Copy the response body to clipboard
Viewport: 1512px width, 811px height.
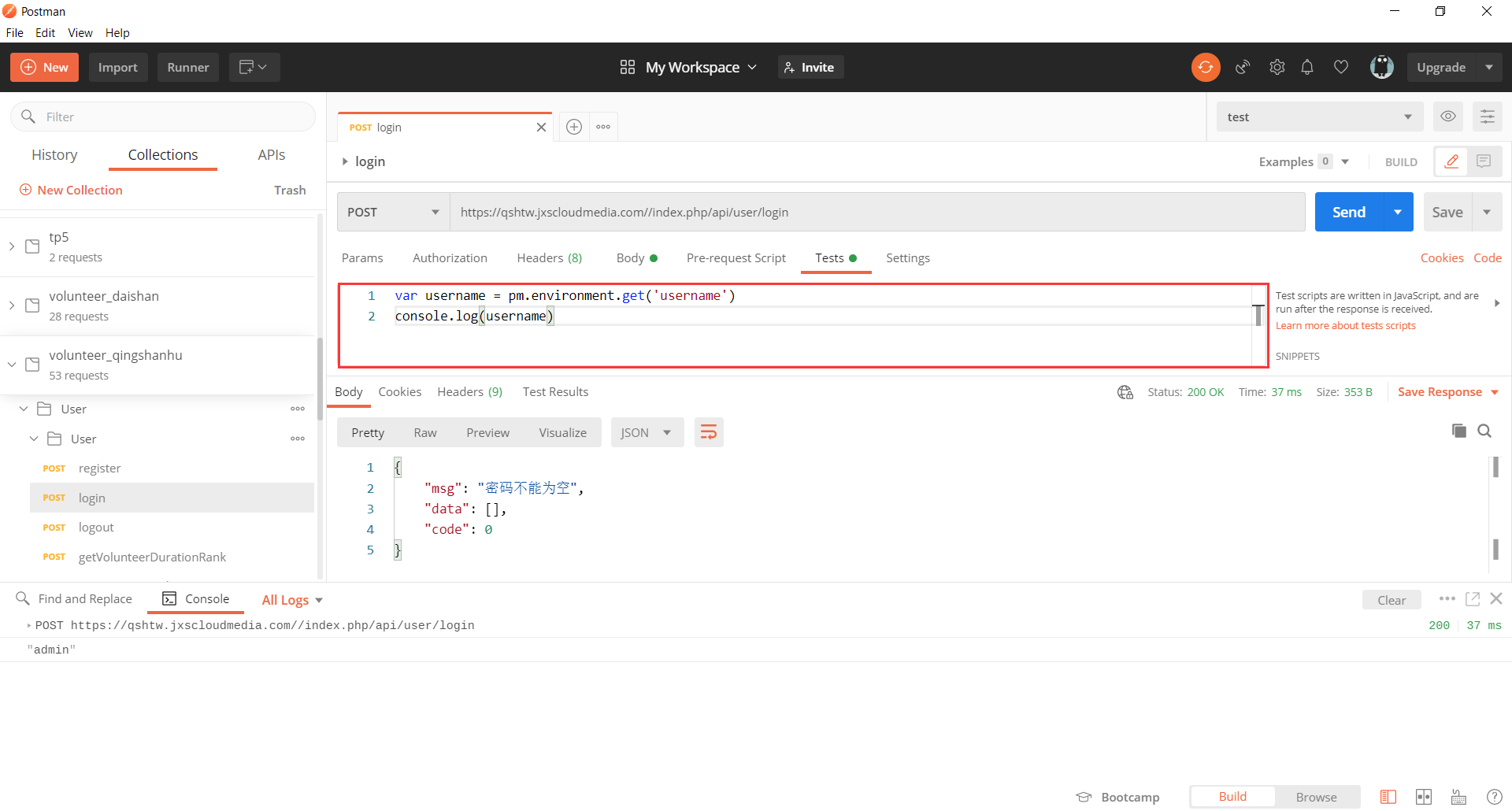click(1458, 431)
